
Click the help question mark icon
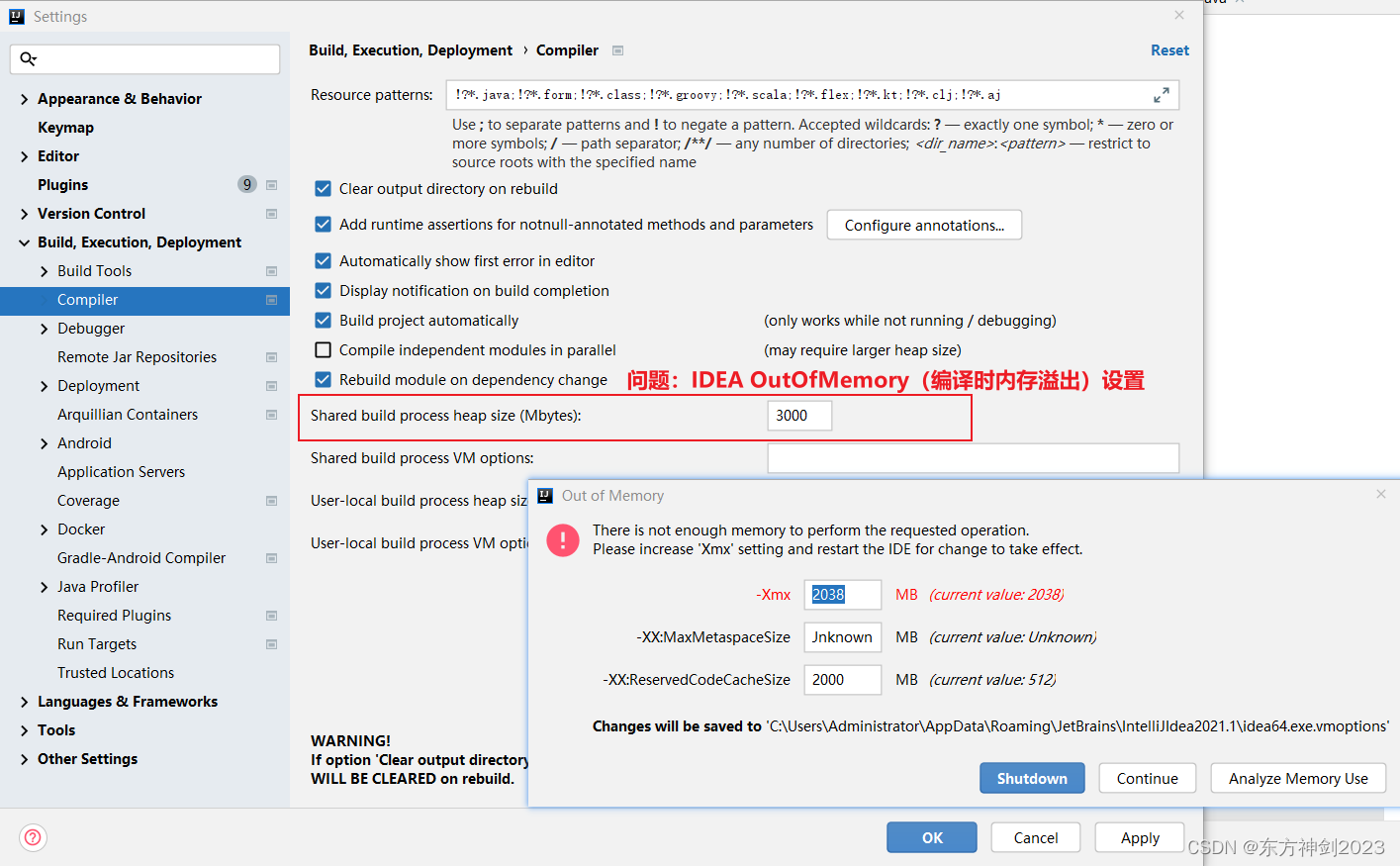[33, 838]
